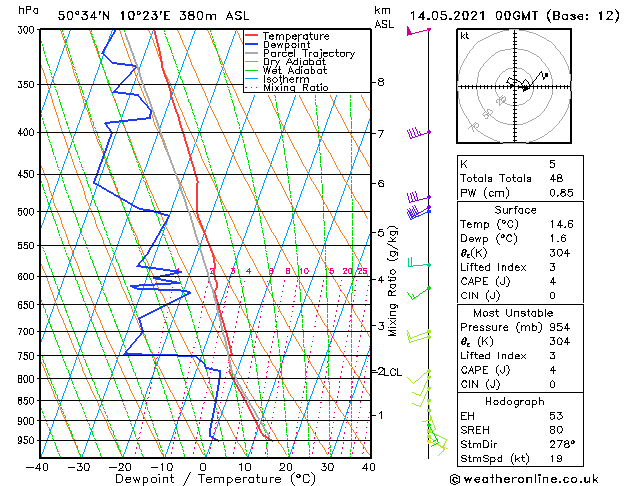Click the hPa unit label

(x=28, y=10)
